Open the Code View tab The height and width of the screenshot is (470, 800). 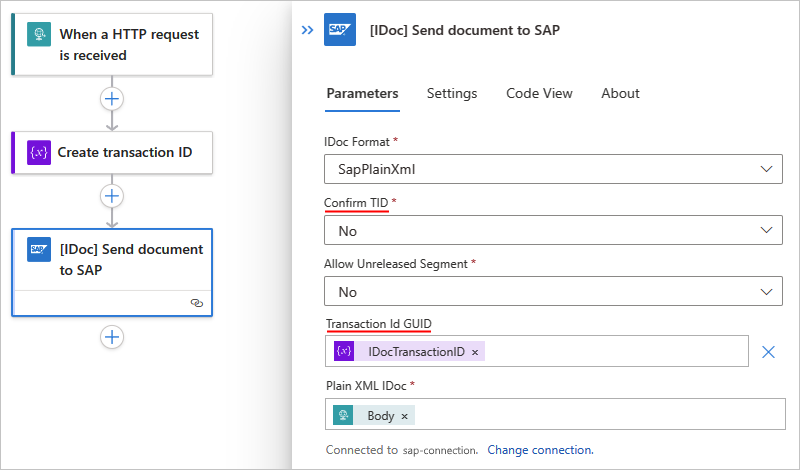pyautogui.click(x=539, y=93)
